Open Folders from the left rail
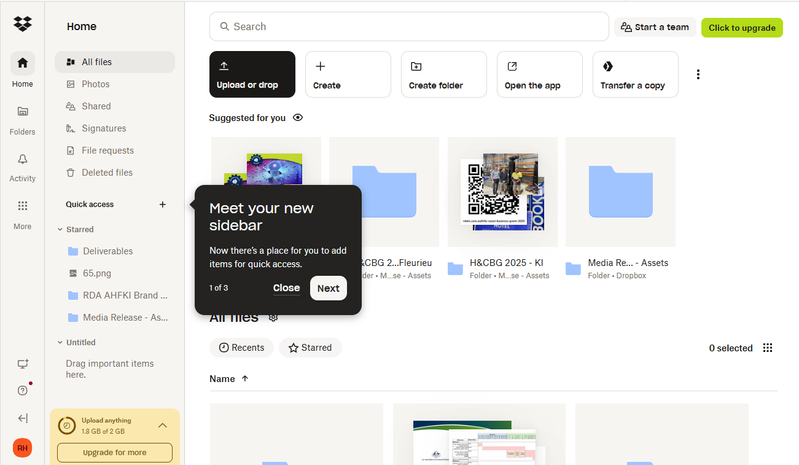Screen dimensions: 799x465 [x=22, y=111]
